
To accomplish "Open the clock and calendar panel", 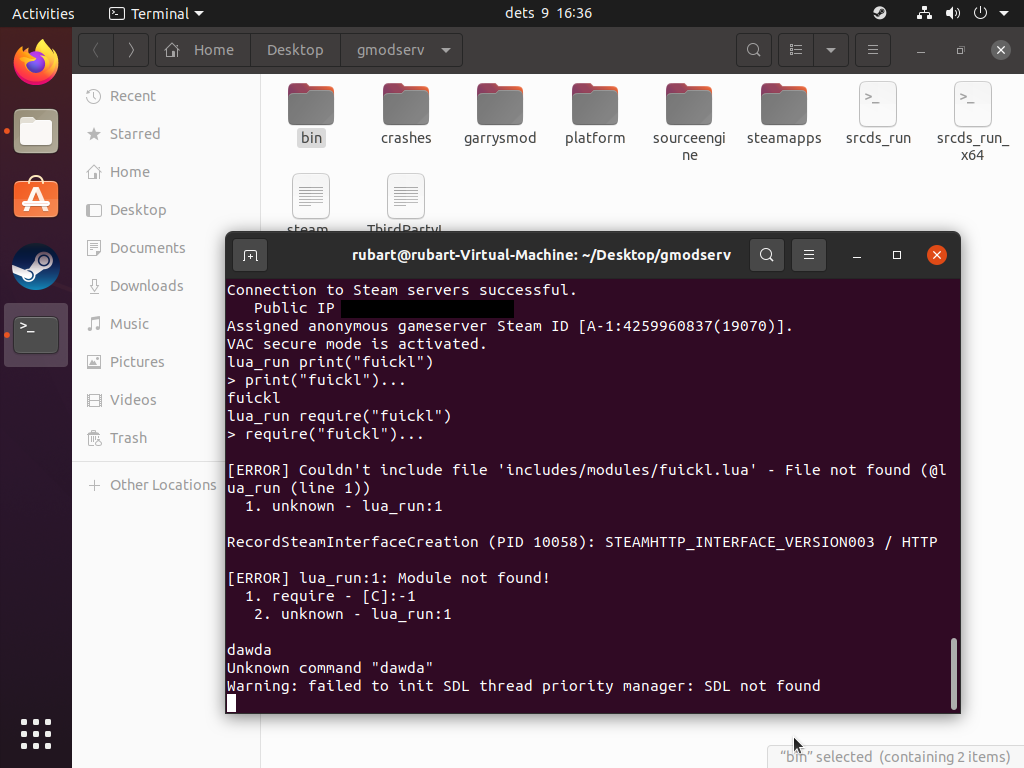I will 549,13.
